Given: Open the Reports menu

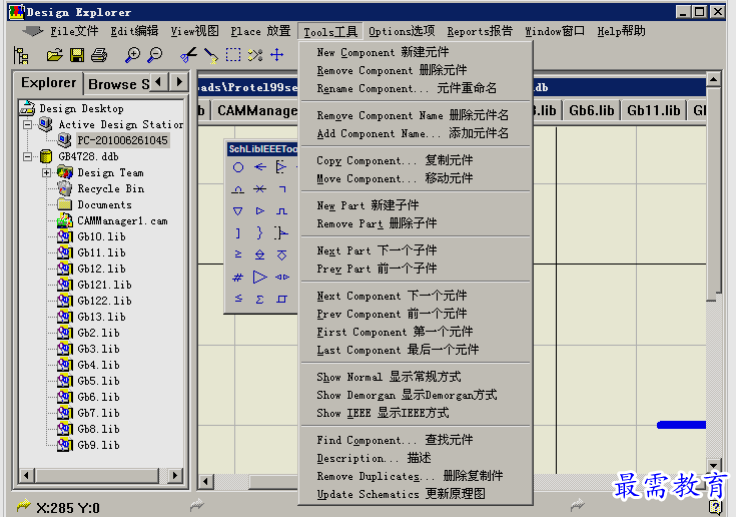Looking at the screenshot, I should click(479, 31).
